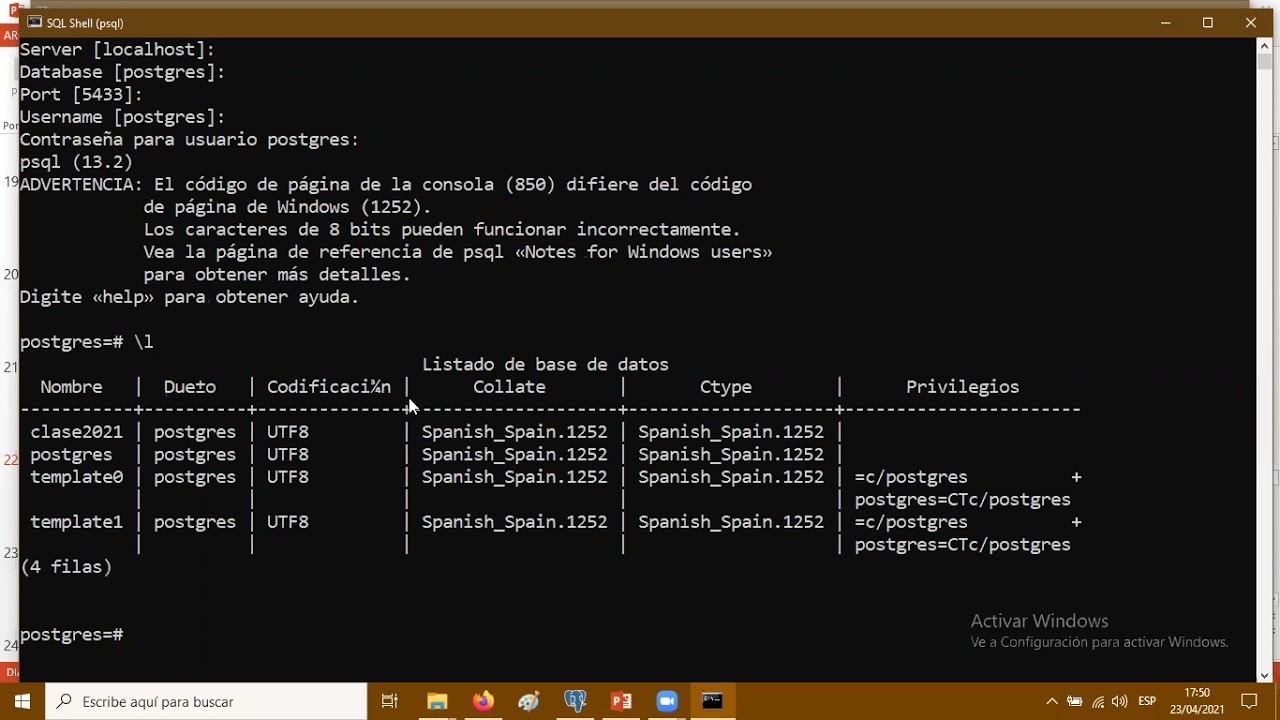Click the 'Username [postgres]:' line
Screen dimensions: 1280x720
click(x=123, y=117)
